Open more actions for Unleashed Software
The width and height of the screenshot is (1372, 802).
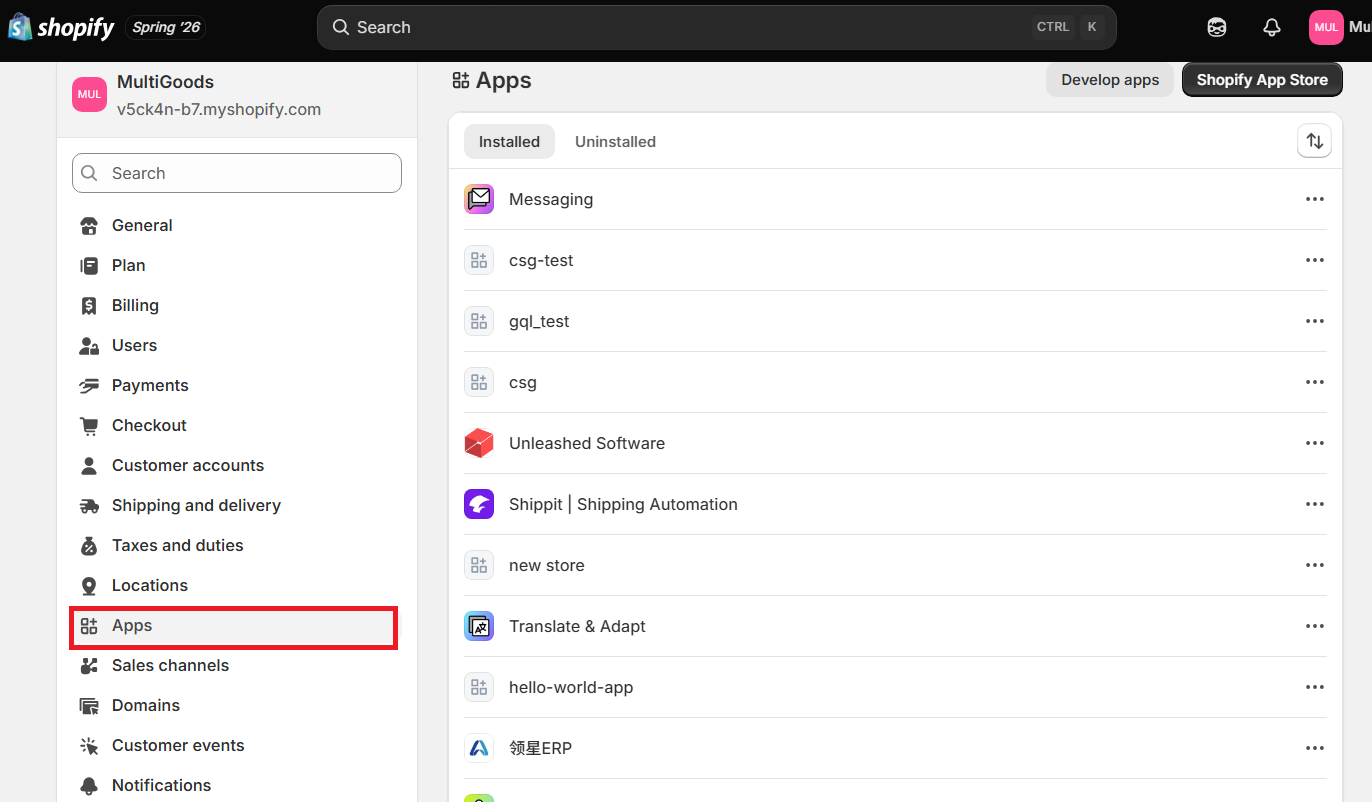pyautogui.click(x=1314, y=443)
